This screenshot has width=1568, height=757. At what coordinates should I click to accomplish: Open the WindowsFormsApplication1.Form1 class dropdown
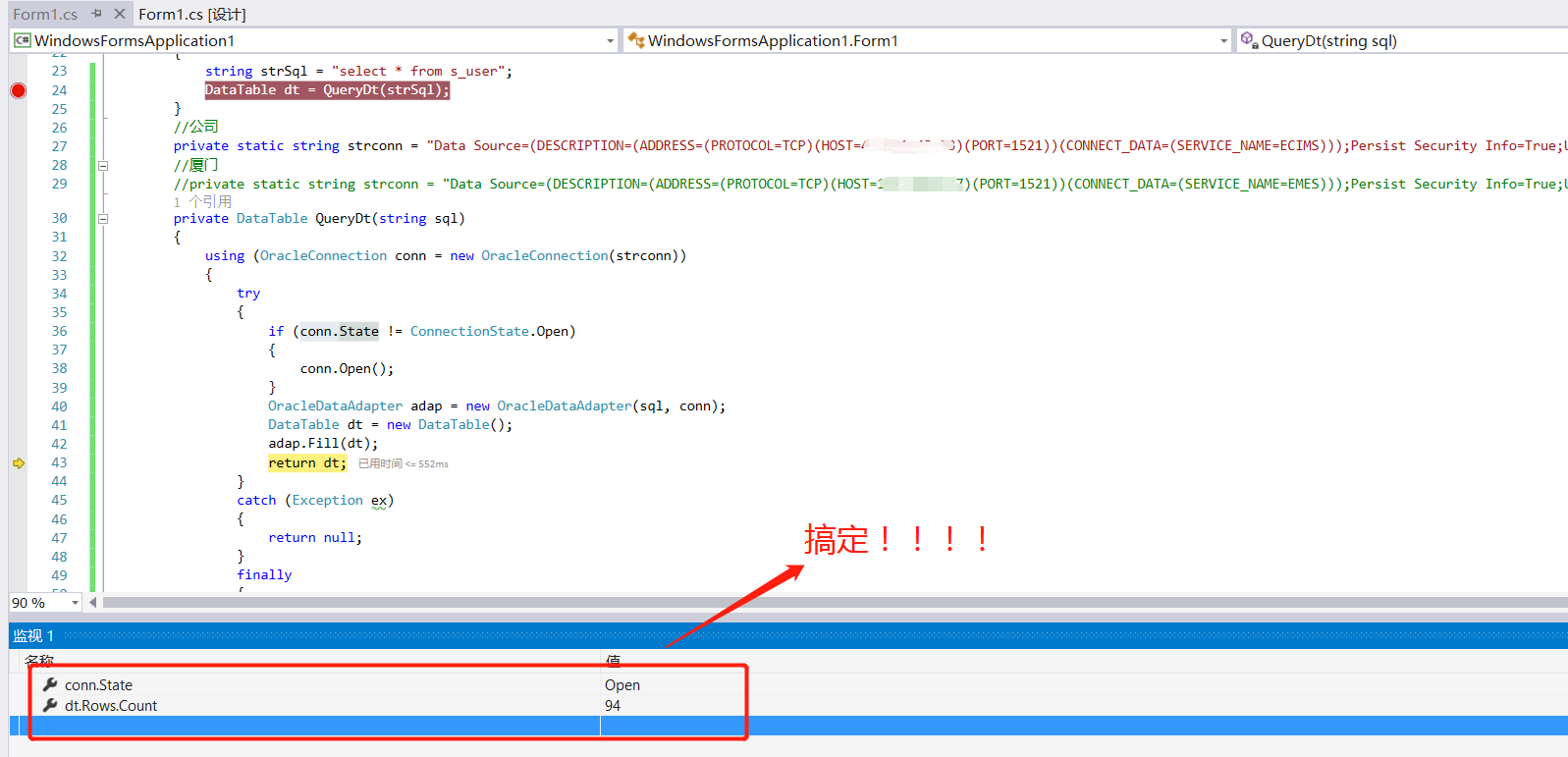point(1223,41)
